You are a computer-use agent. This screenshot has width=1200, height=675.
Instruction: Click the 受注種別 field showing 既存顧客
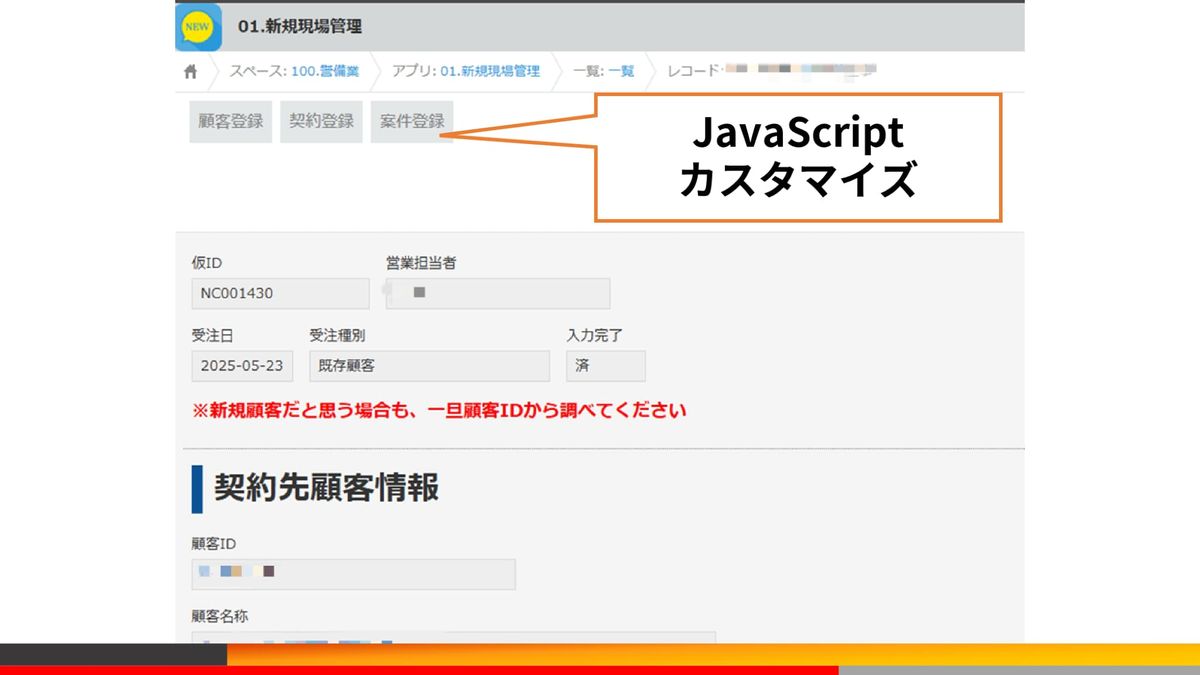point(429,366)
